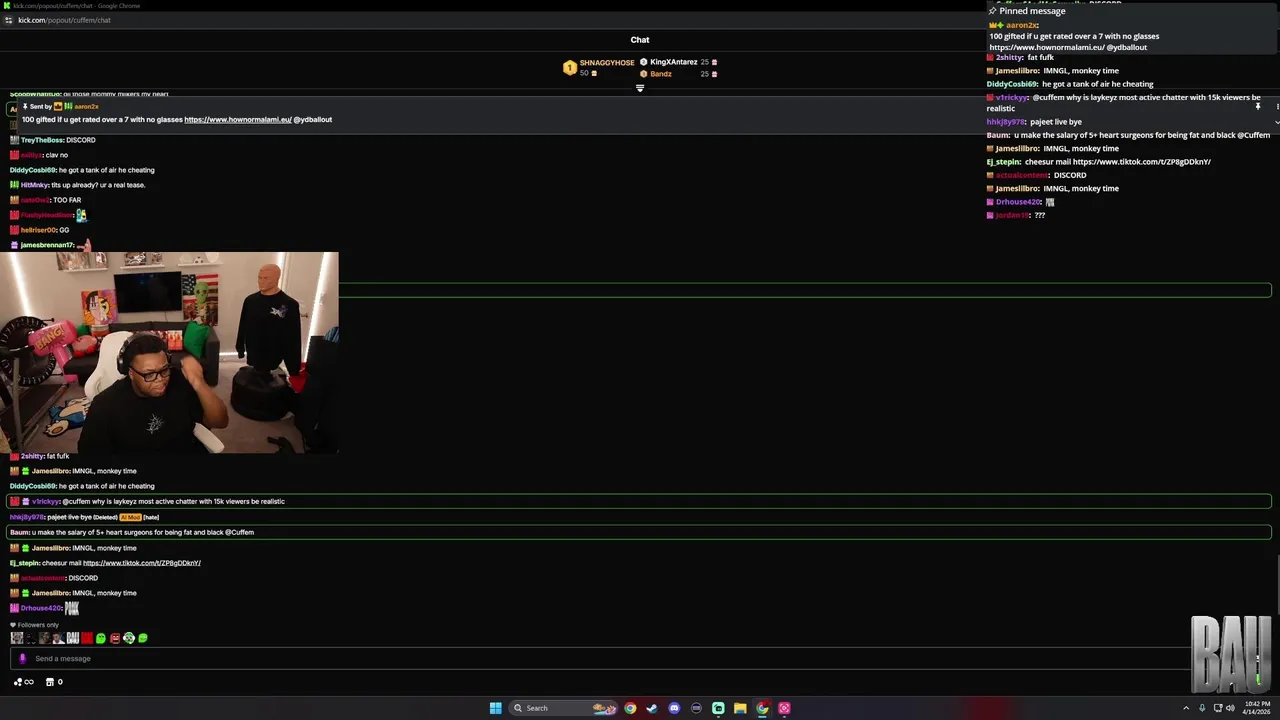Click username Drhouse420 in bottom chat
The width and height of the screenshot is (1280, 720).
[x=41, y=608]
